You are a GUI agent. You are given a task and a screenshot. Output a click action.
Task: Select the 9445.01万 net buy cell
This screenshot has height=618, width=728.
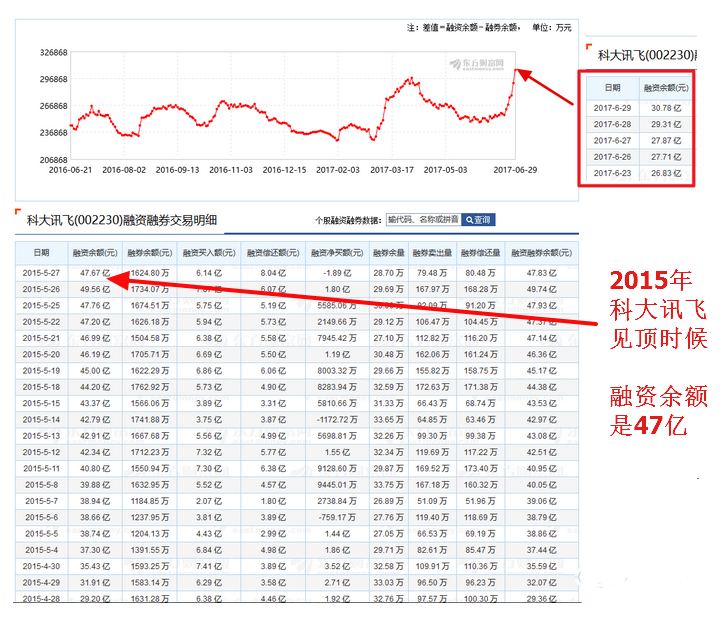(x=337, y=485)
